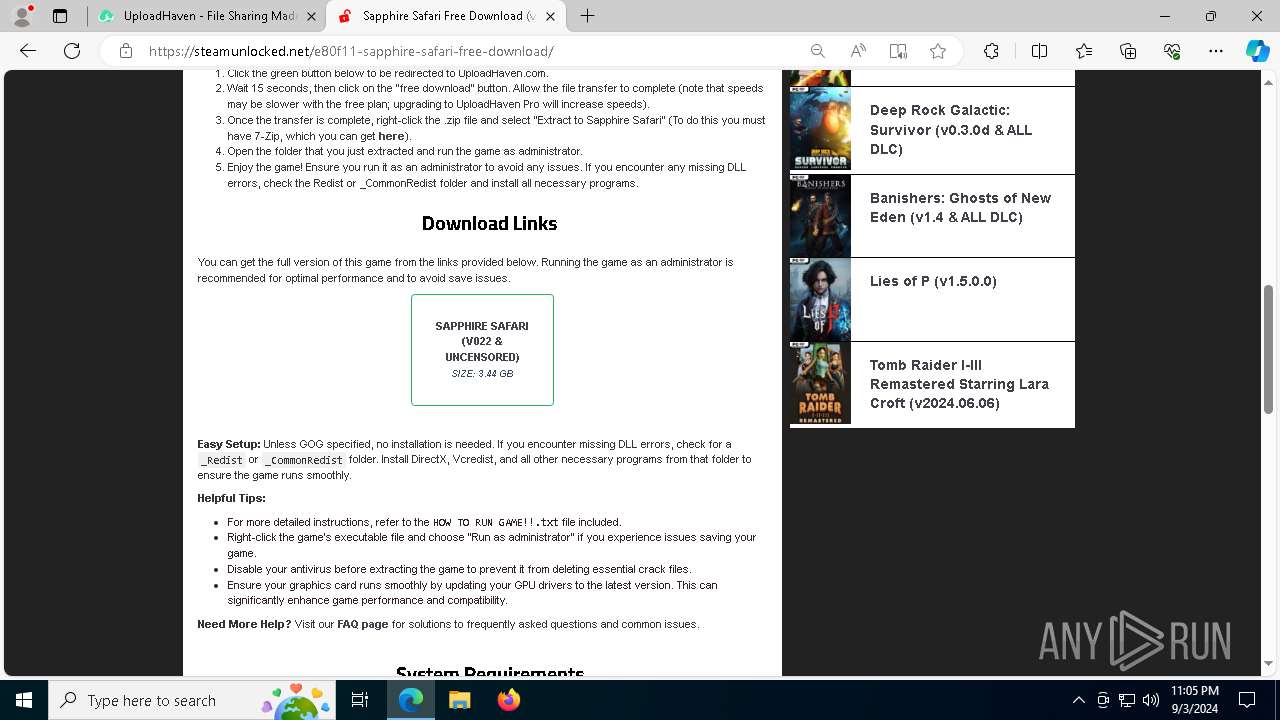Open Settings and more ellipsis menu
This screenshot has height=720, width=1280.
1216,51
